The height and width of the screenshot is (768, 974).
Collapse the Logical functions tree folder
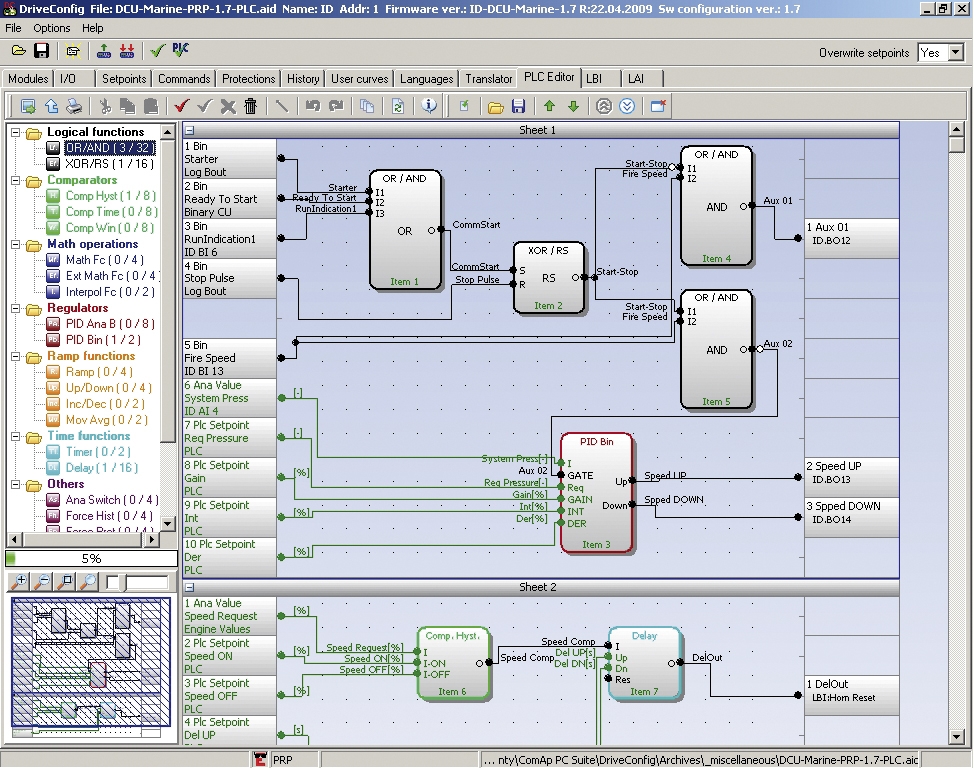(16, 132)
